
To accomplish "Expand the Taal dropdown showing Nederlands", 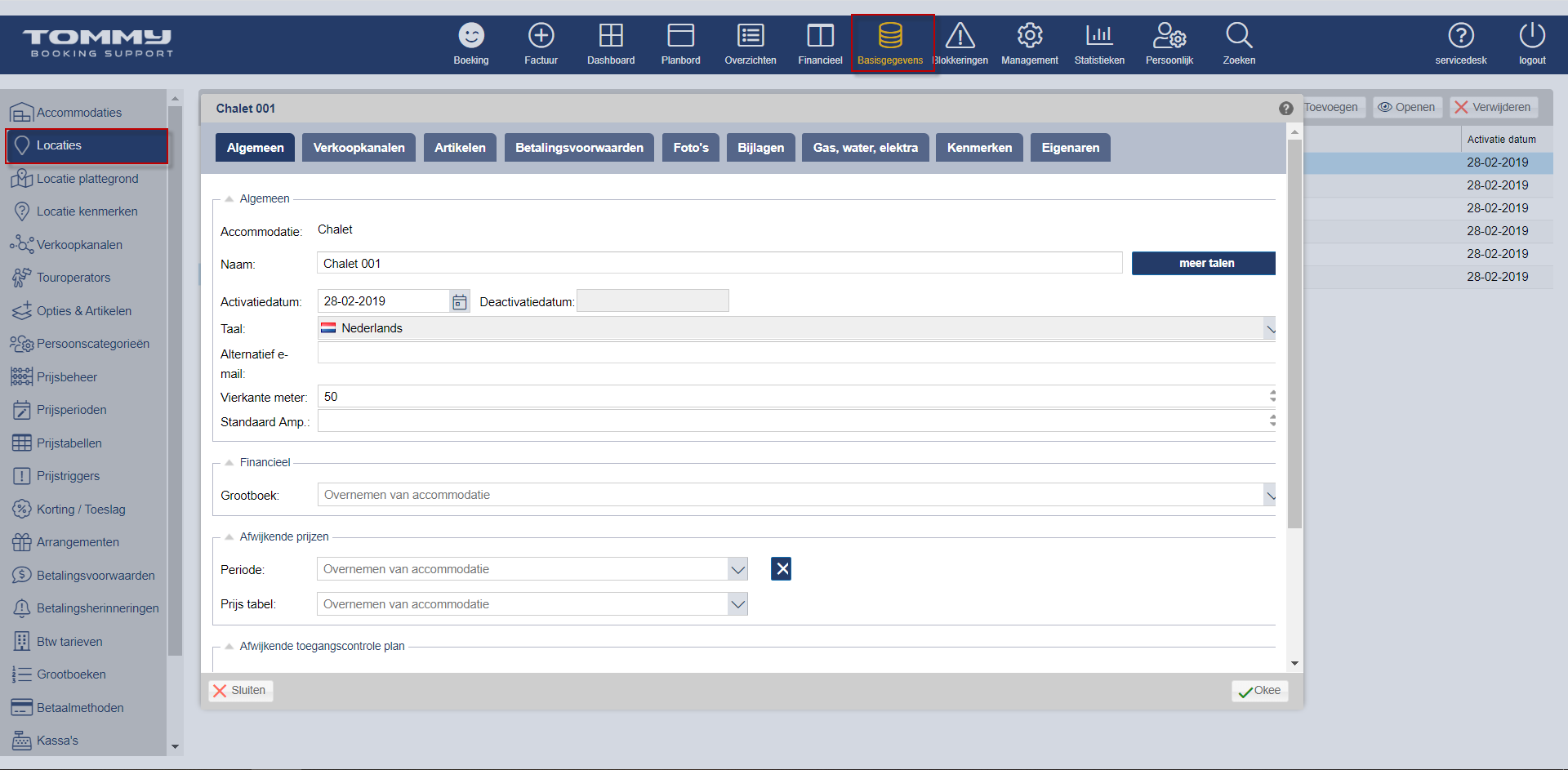I will (x=1270, y=328).
